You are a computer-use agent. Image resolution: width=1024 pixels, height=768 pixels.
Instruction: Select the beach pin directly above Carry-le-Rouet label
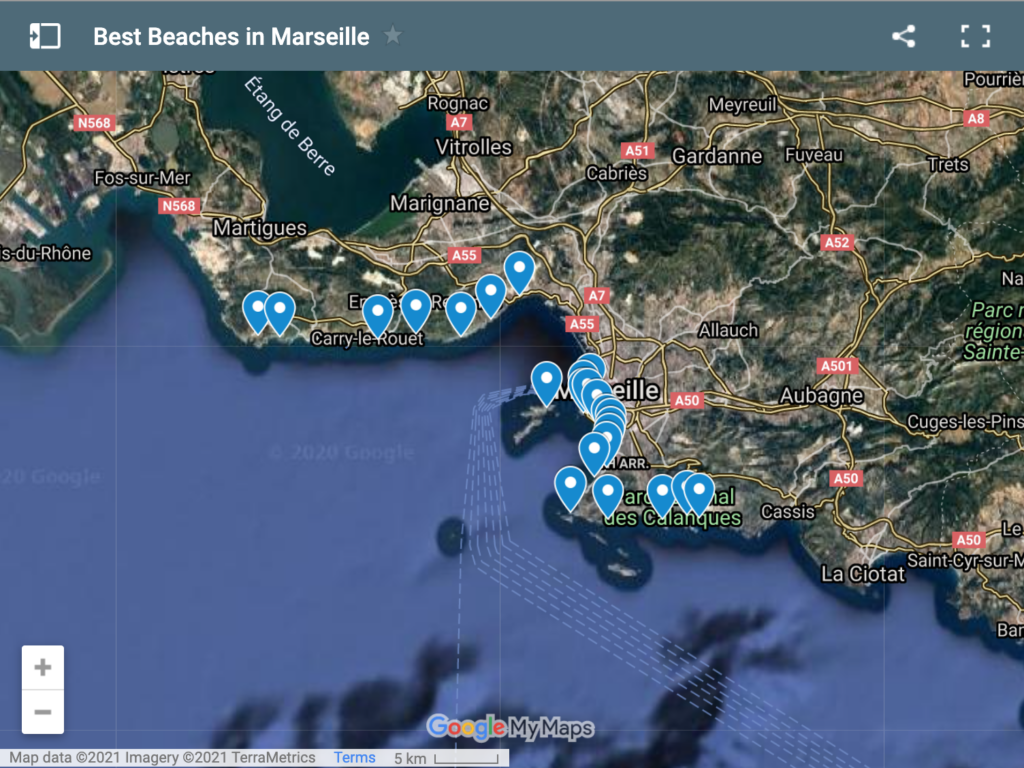377,315
